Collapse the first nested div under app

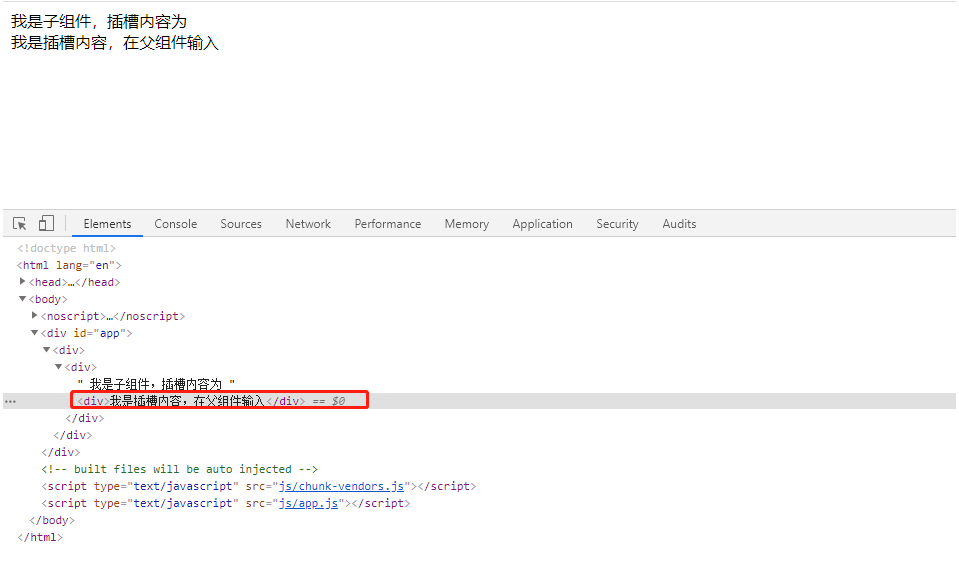(x=46, y=350)
